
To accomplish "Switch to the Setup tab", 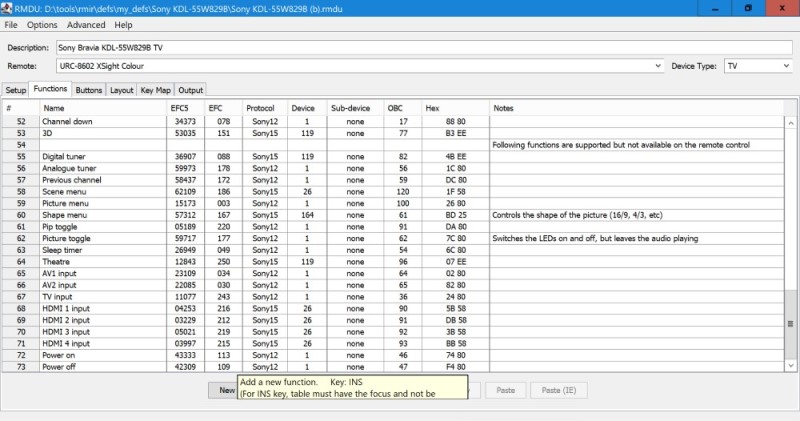I will point(16,90).
